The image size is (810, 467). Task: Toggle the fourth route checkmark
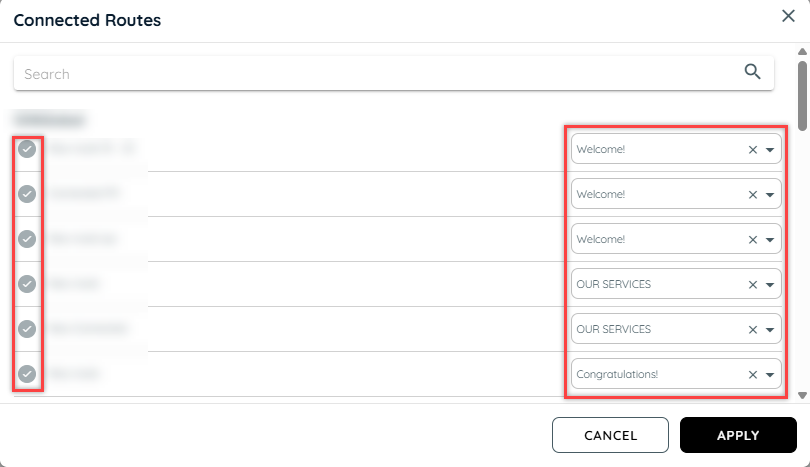[27, 284]
